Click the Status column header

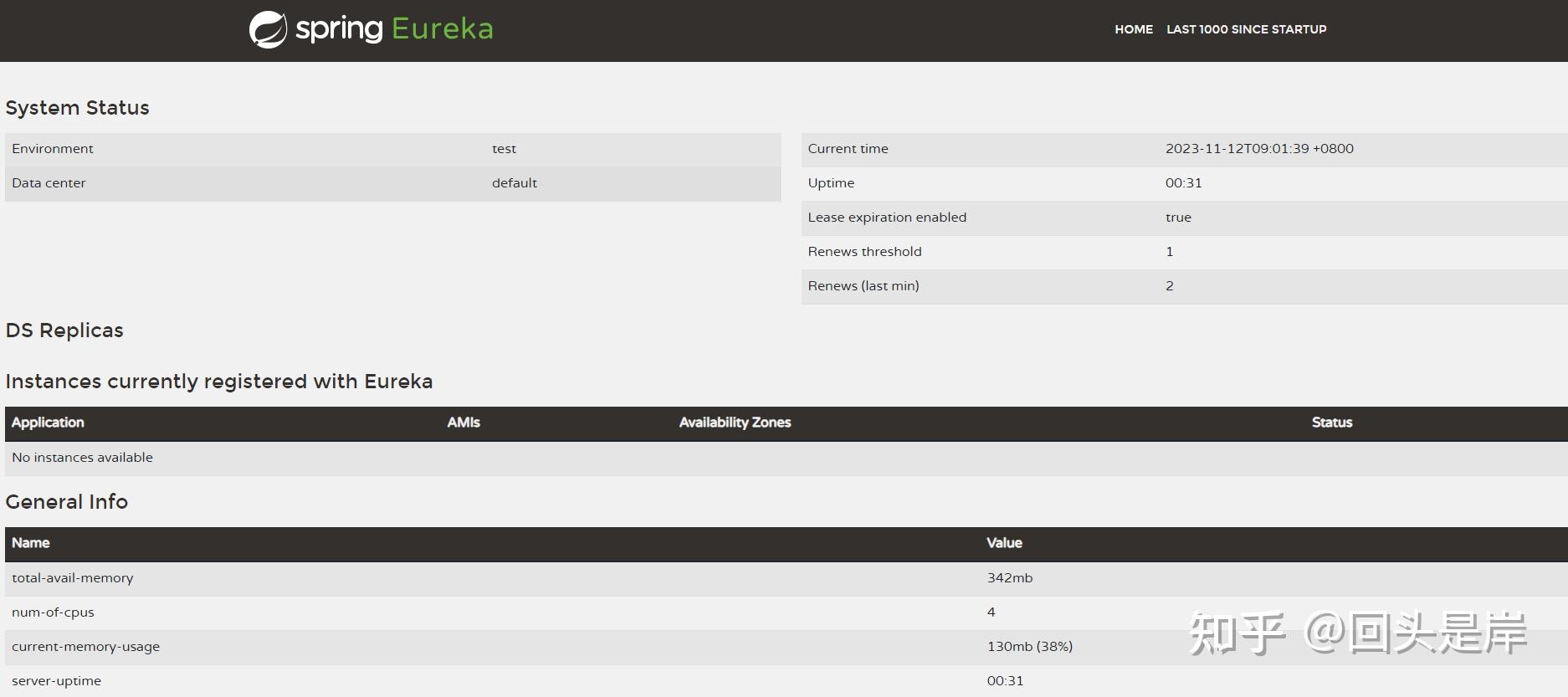point(1331,423)
